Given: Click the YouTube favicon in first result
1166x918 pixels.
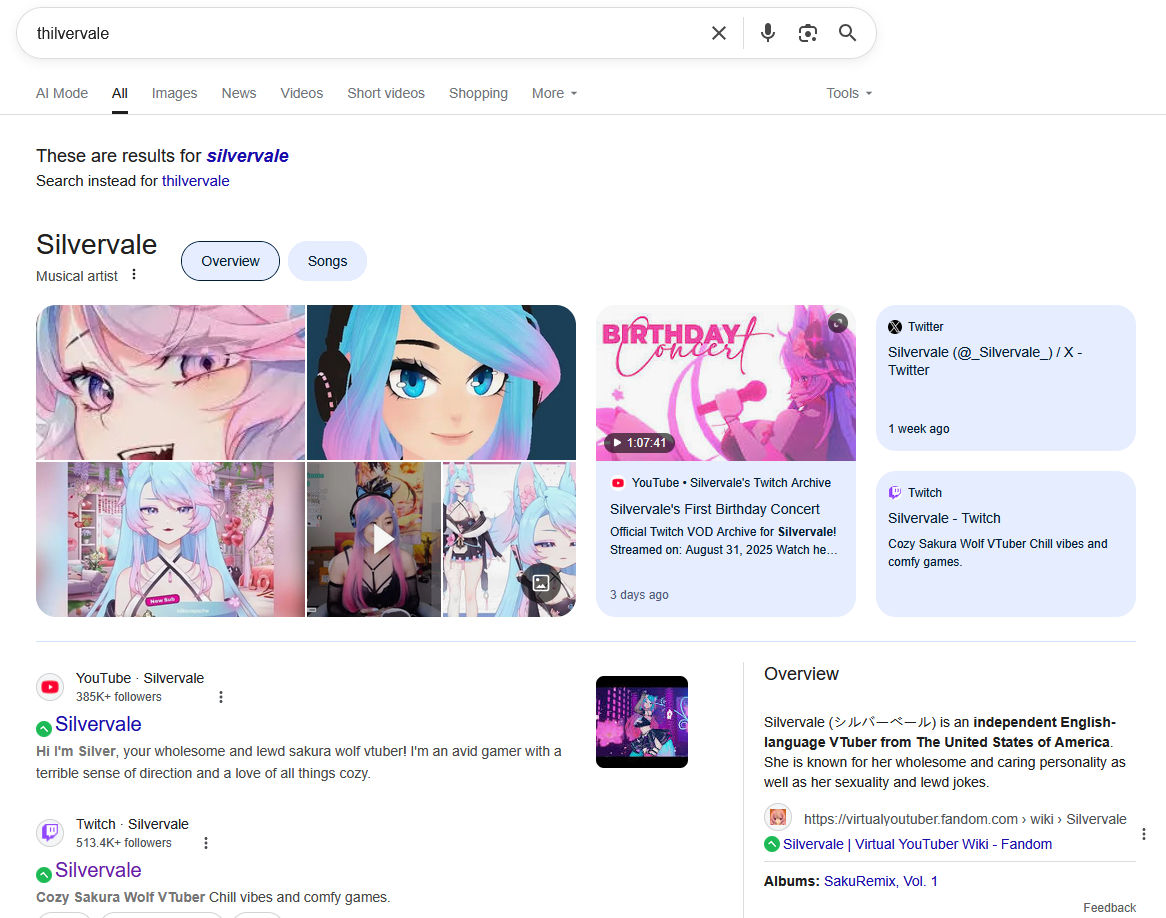Looking at the screenshot, I should coord(51,687).
